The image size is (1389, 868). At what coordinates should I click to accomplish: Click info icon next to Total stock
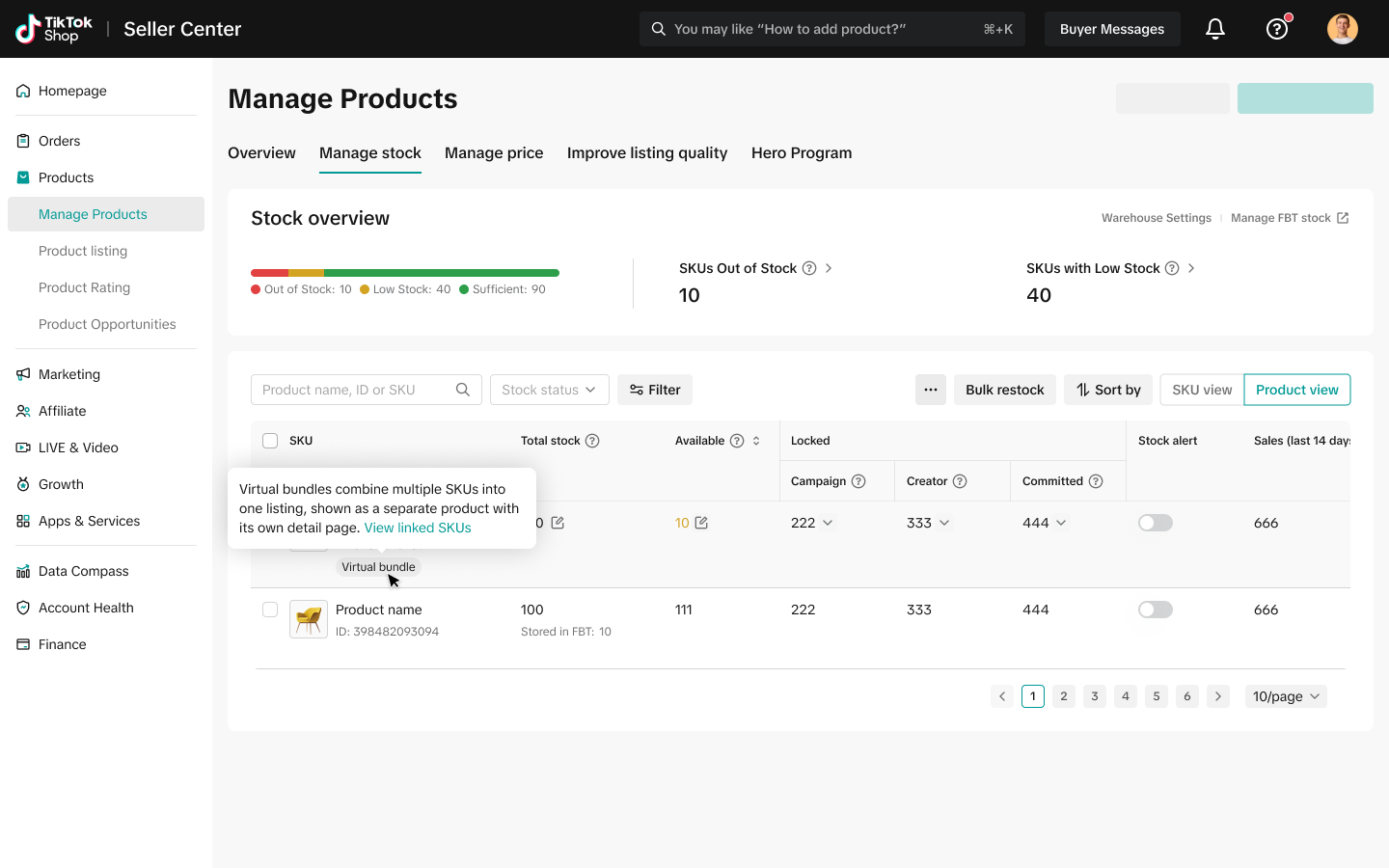592,441
